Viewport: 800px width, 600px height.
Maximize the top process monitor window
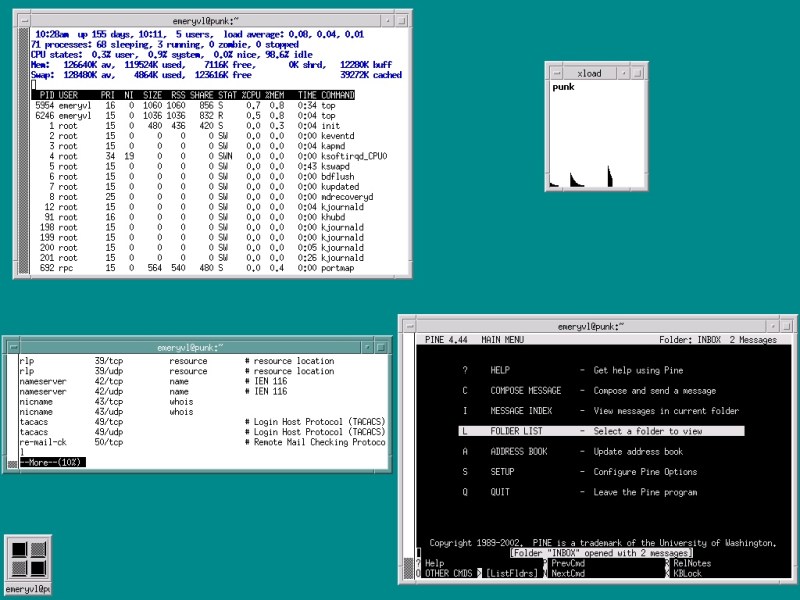point(401,19)
